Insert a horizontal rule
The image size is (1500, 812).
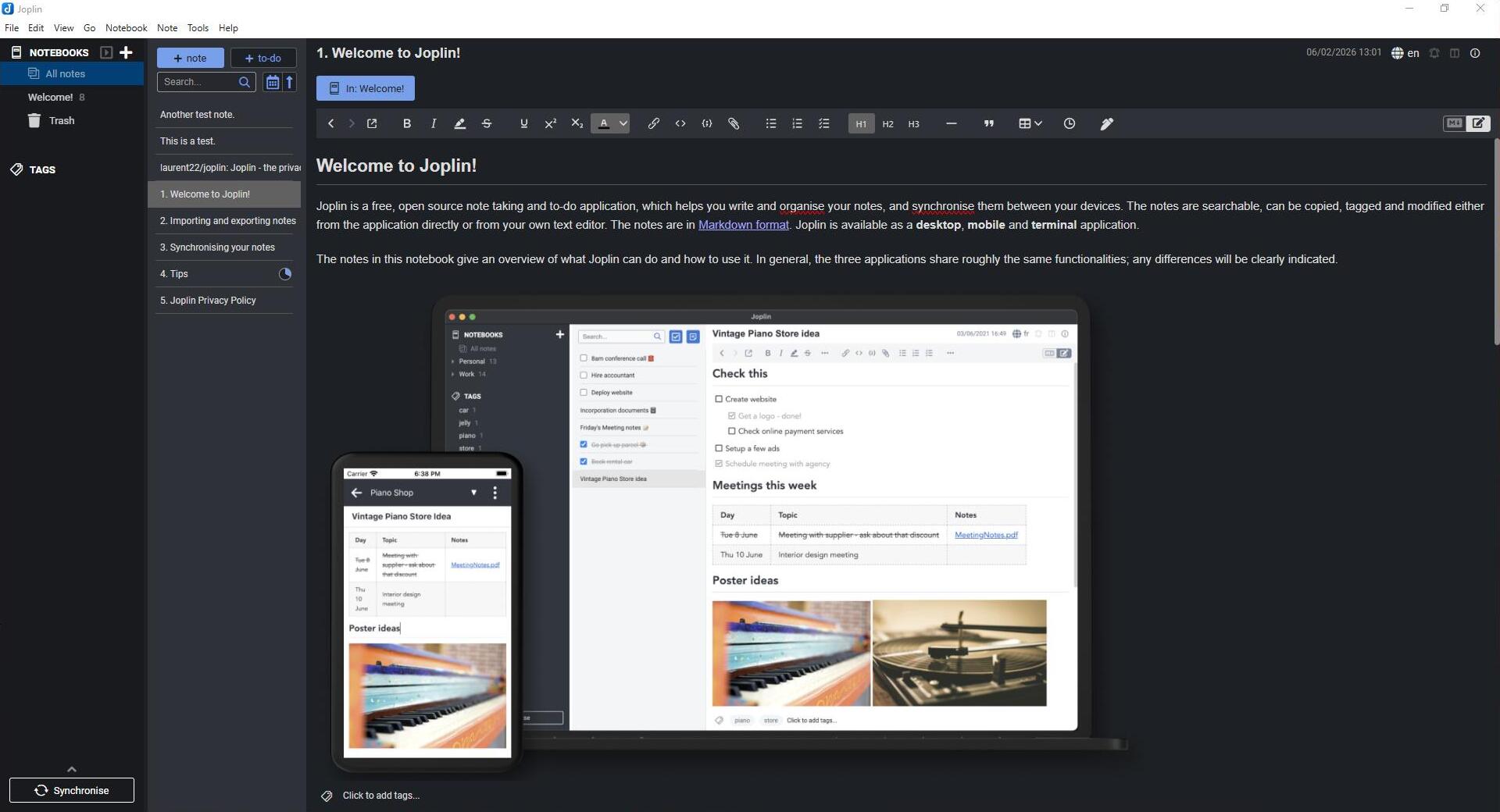coord(951,123)
